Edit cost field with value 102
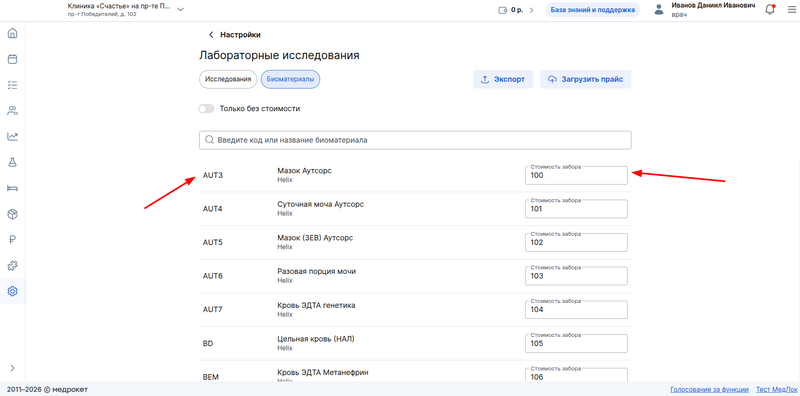800x396 pixels. (576, 242)
